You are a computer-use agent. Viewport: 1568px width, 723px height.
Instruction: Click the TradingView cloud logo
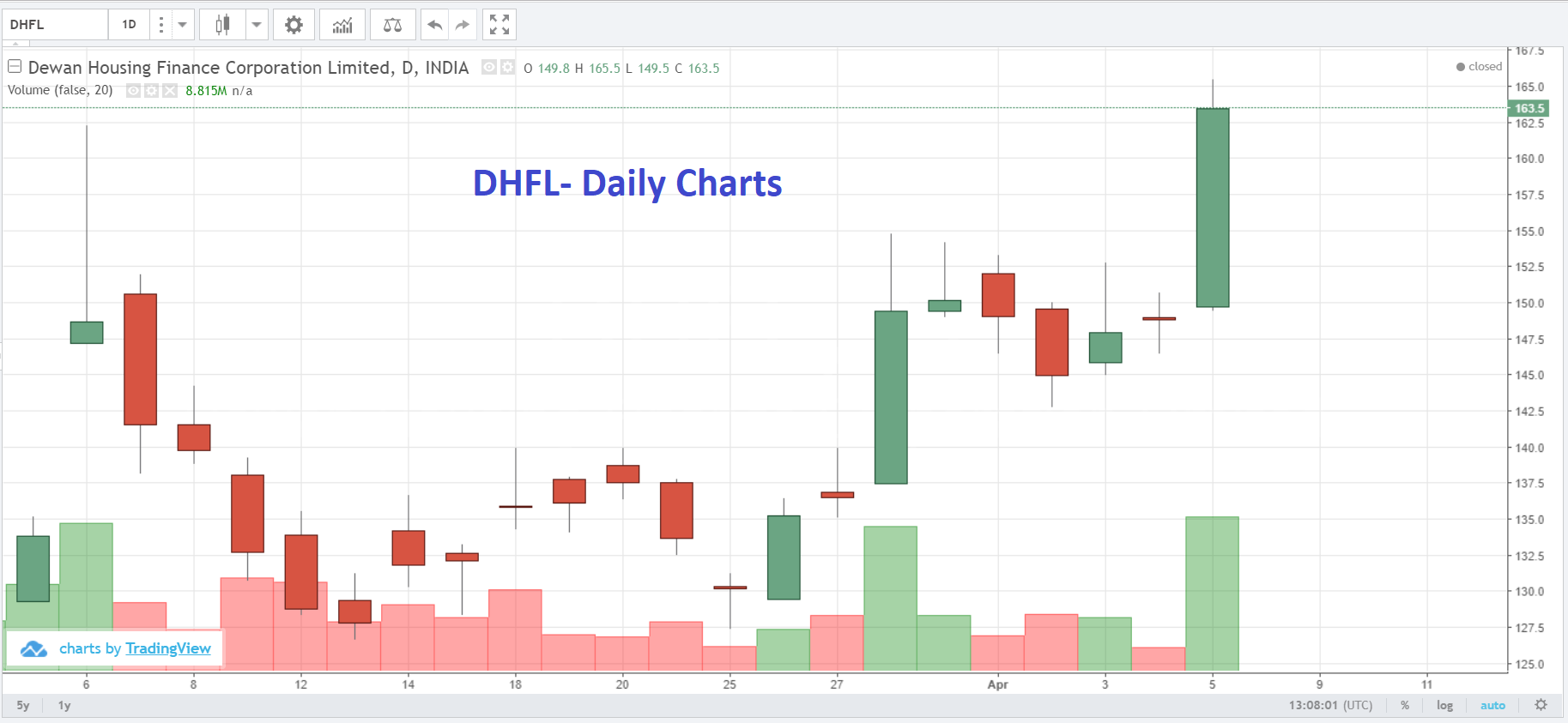[x=33, y=649]
